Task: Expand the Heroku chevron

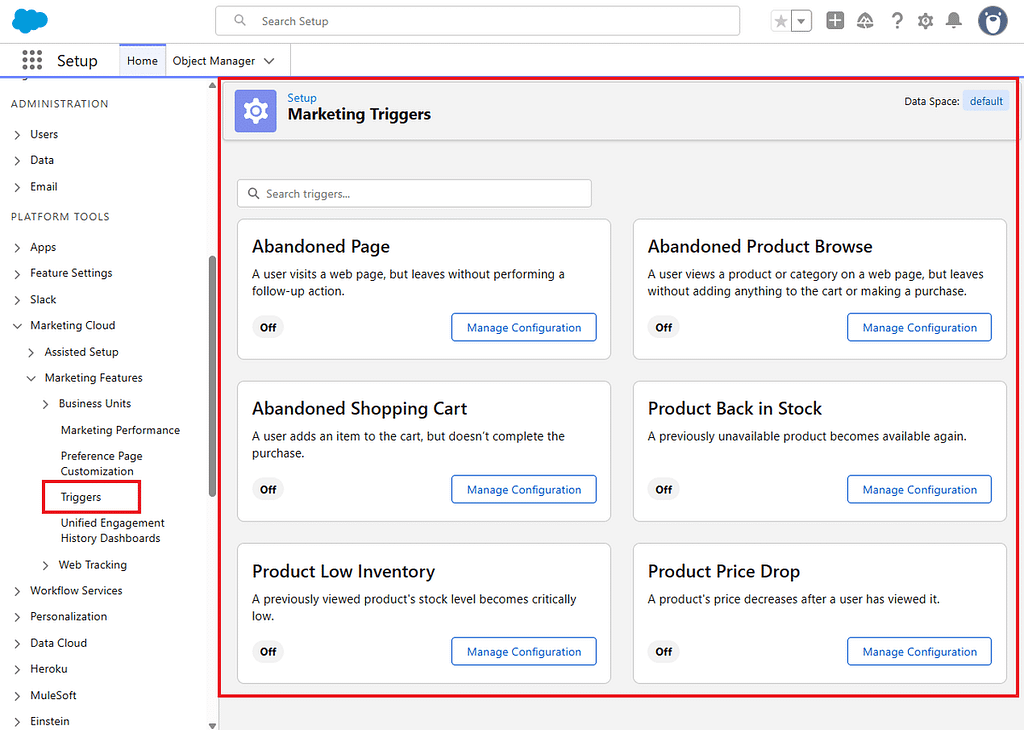Action: click(17, 669)
